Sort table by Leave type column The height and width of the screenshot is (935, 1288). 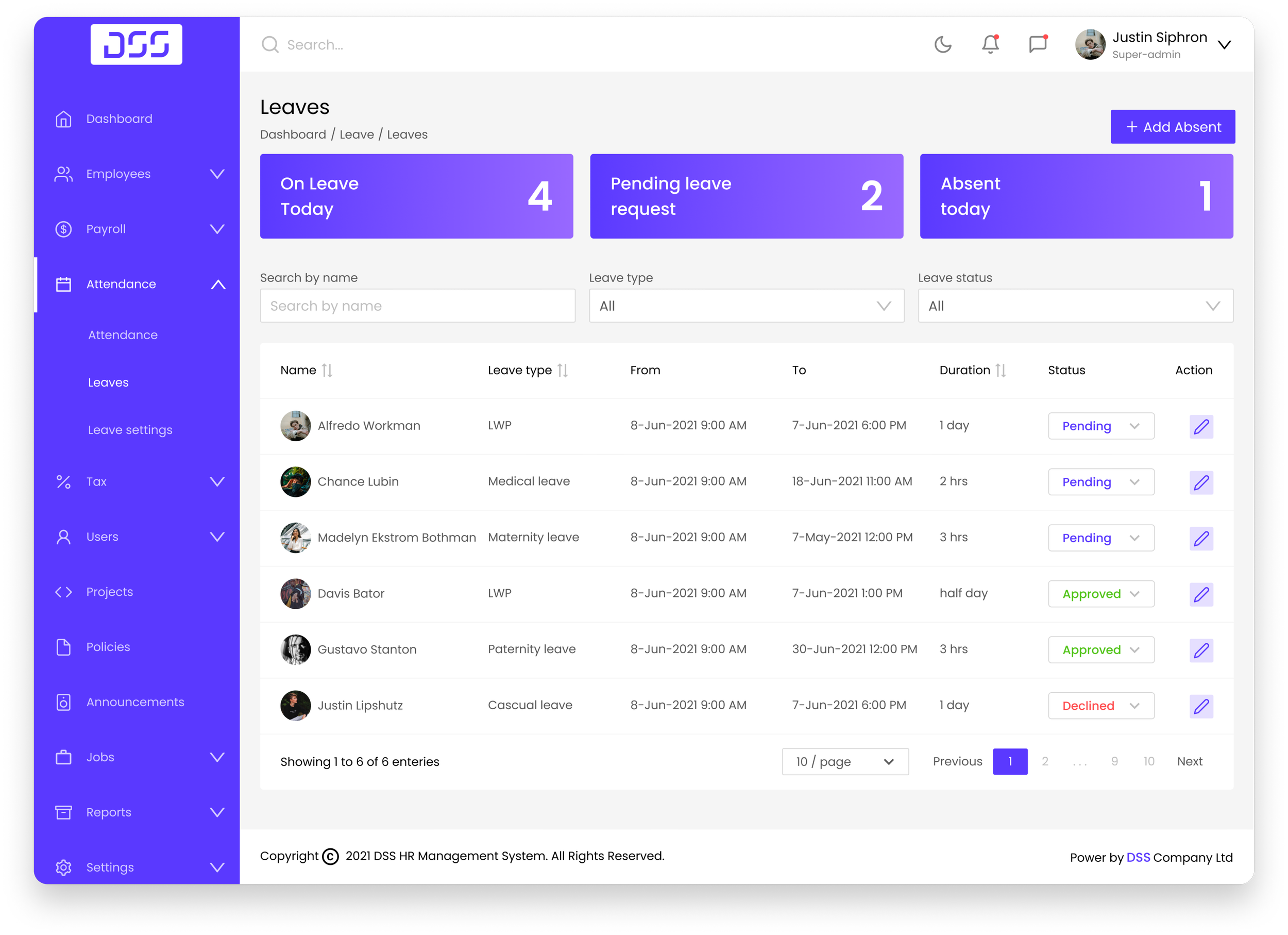click(562, 371)
